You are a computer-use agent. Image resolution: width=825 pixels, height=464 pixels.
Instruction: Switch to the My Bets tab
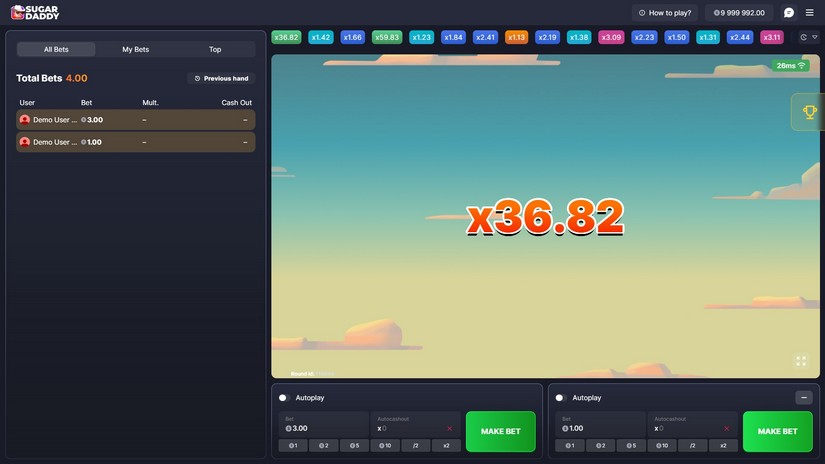pyautogui.click(x=135, y=49)
